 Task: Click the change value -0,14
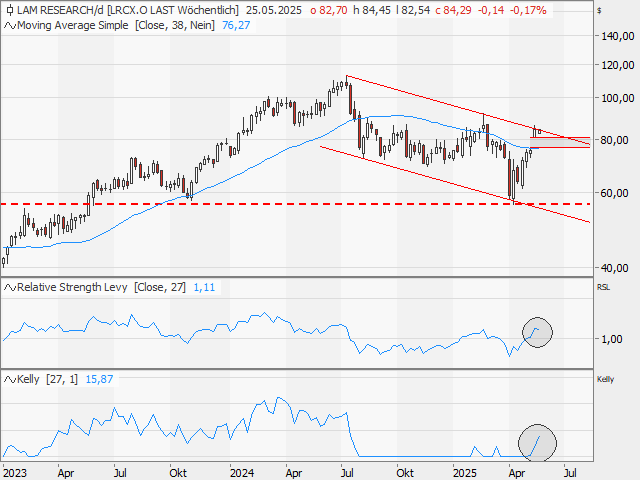(491, 10)
